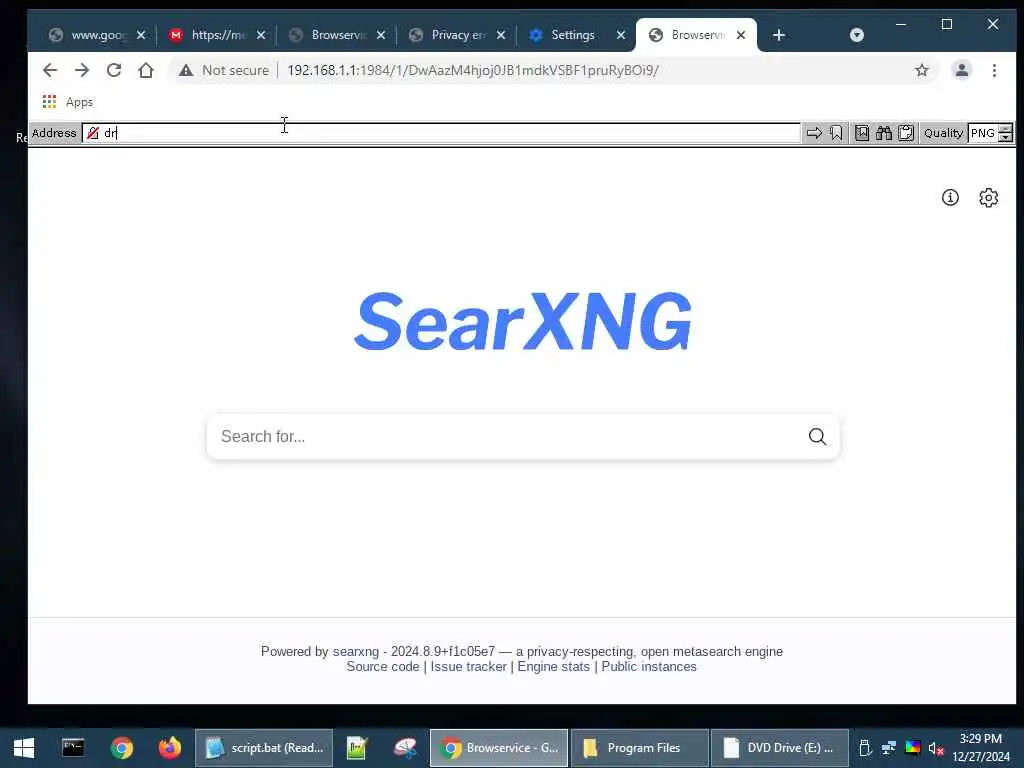Click the insecure padlock icon in Address bar

pyautogui.click(x=93, y=133)
